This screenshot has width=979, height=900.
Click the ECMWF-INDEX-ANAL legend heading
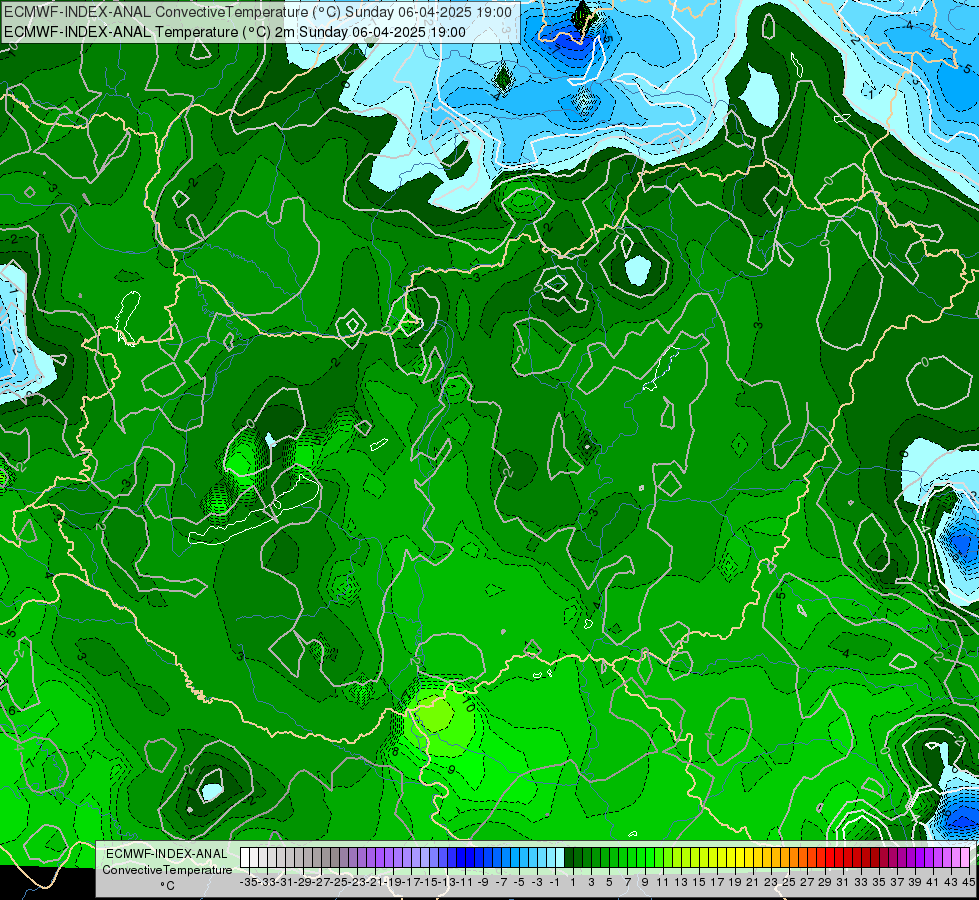click(x=166, y=853)
